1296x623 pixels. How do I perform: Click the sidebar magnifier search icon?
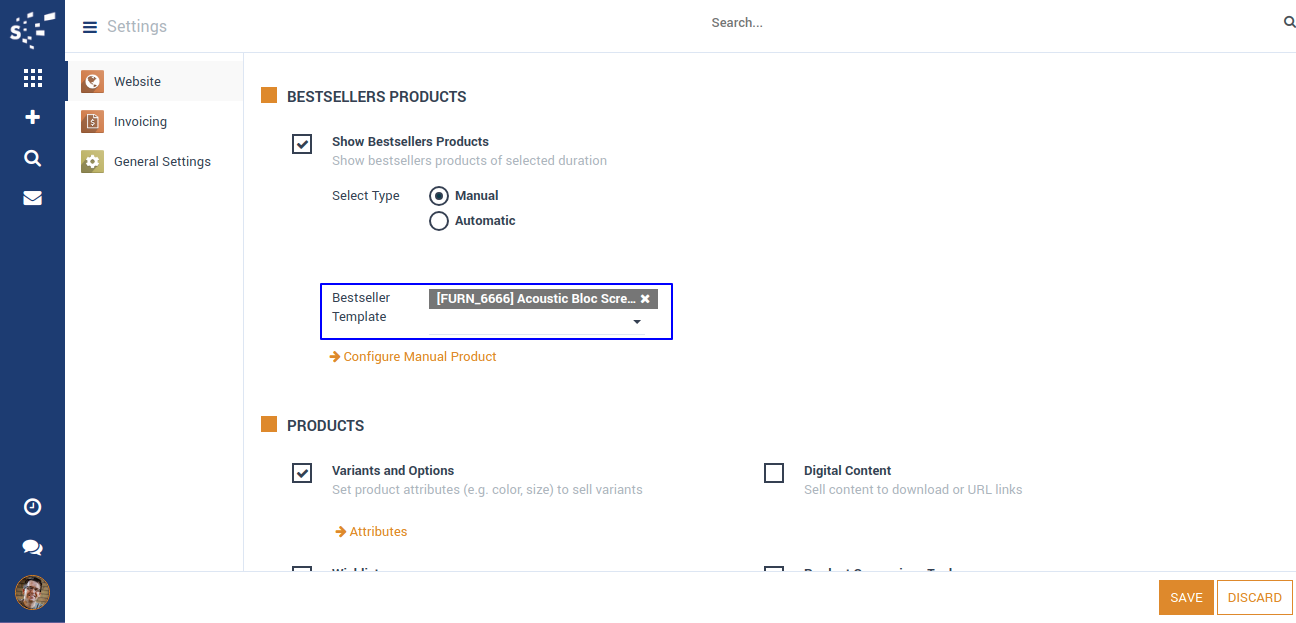point(32,158)
